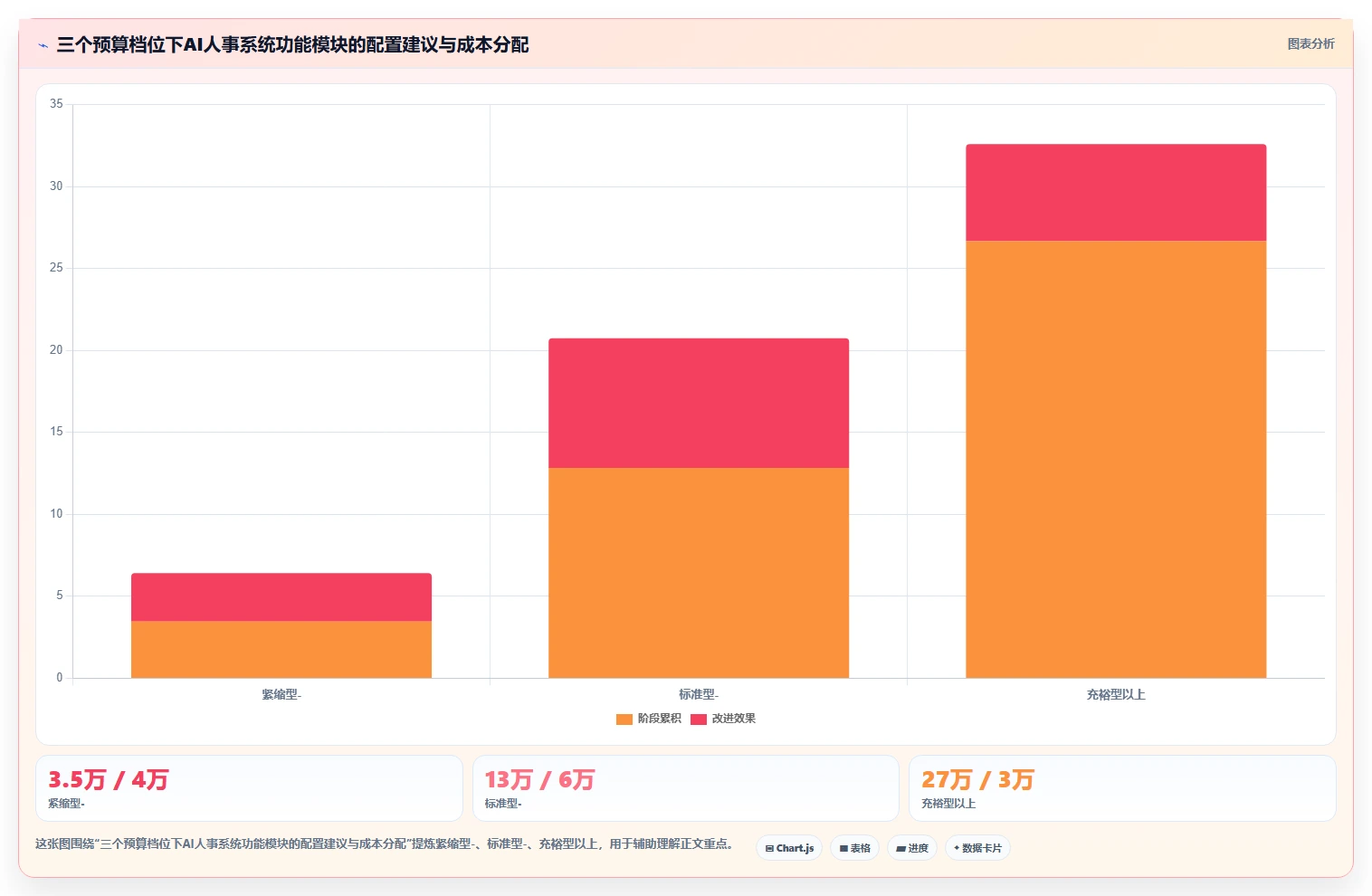Screen dimensions: 1372x896
Task: Click the y-axis tick label 25
Action: pyautogui.click(x=57, y=268)
